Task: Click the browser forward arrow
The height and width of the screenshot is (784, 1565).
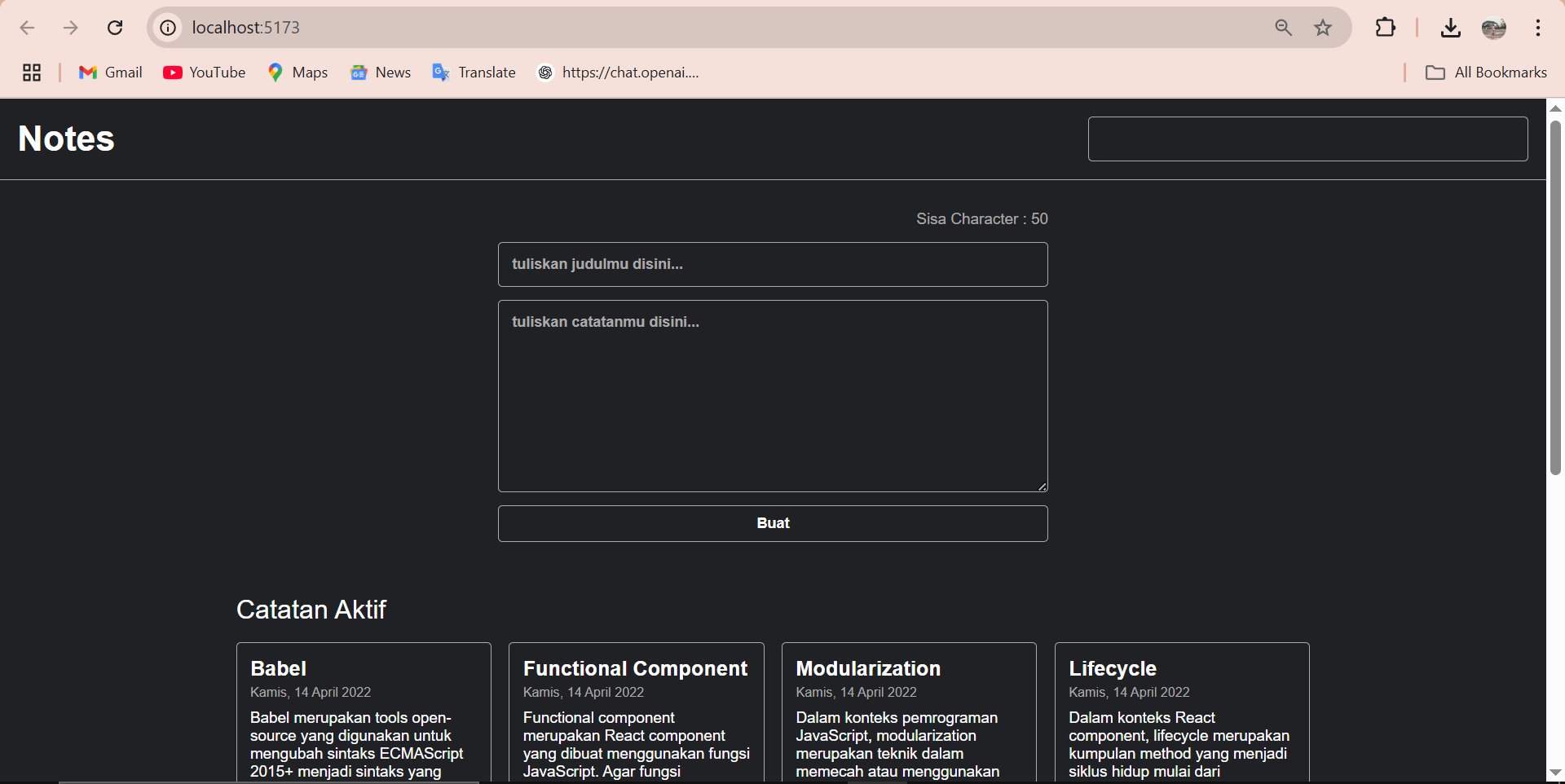Action: coord(71,28)
